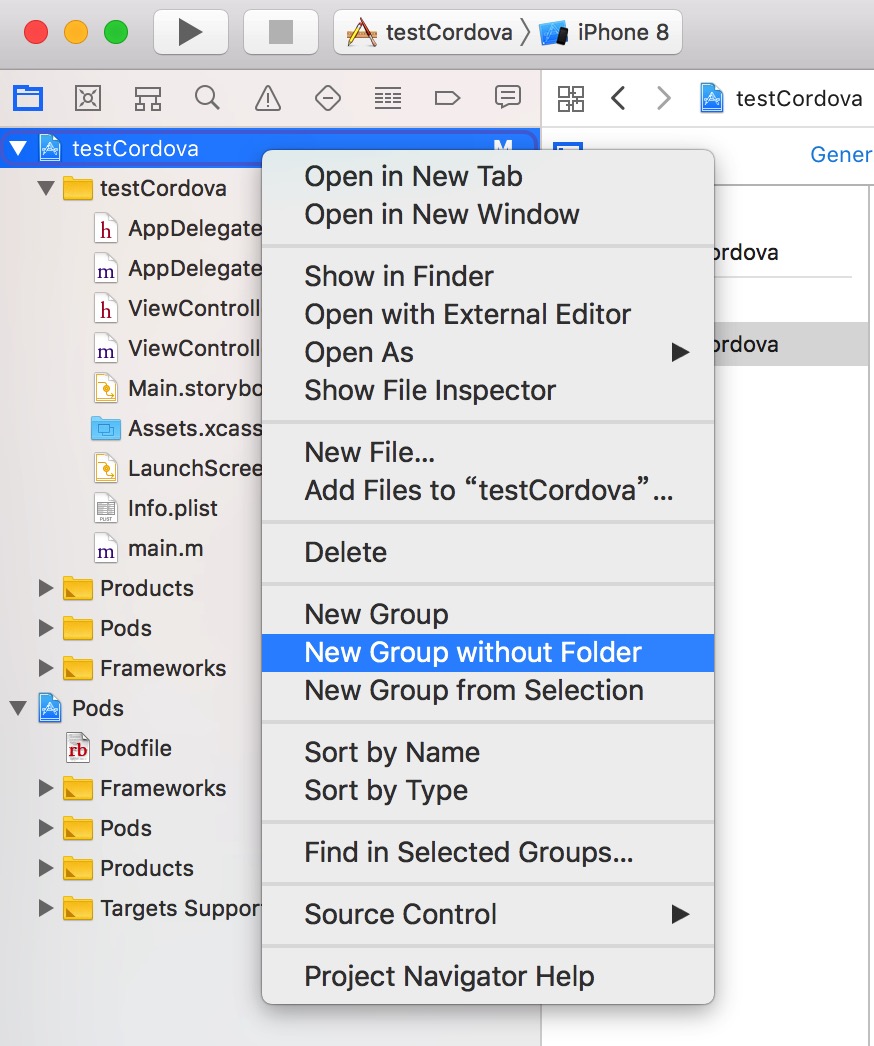Viewport: 874px width, 1046px height.
Task: Click testCordova in the editor jump bar
Action: [x=781, y=99]
